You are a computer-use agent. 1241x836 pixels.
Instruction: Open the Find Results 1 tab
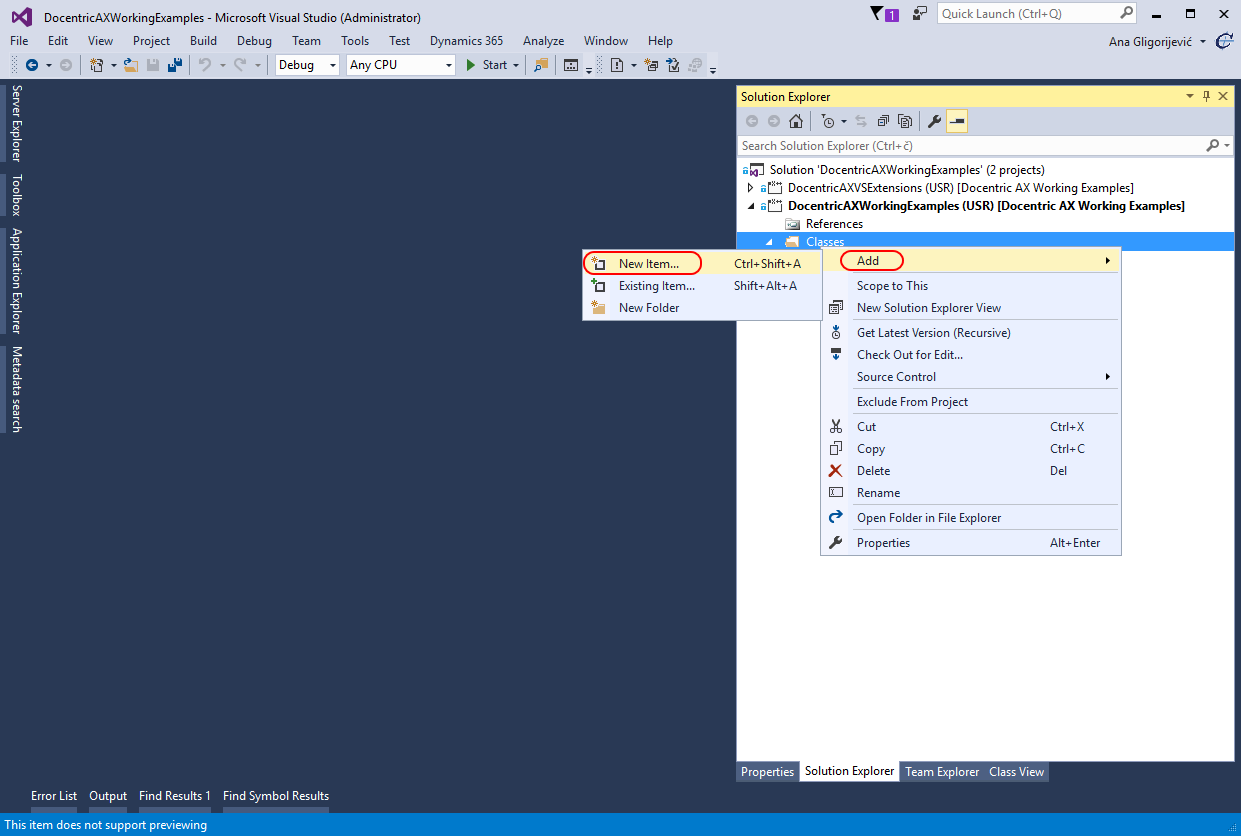point(175,796)
